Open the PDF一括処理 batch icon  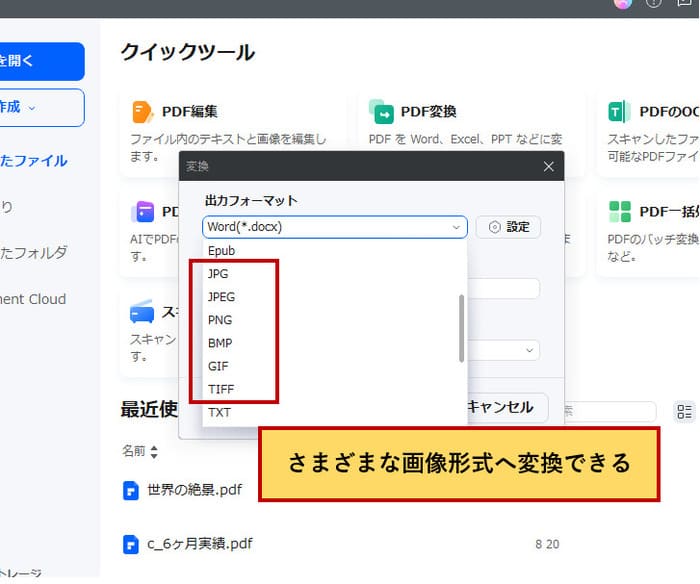620,211
